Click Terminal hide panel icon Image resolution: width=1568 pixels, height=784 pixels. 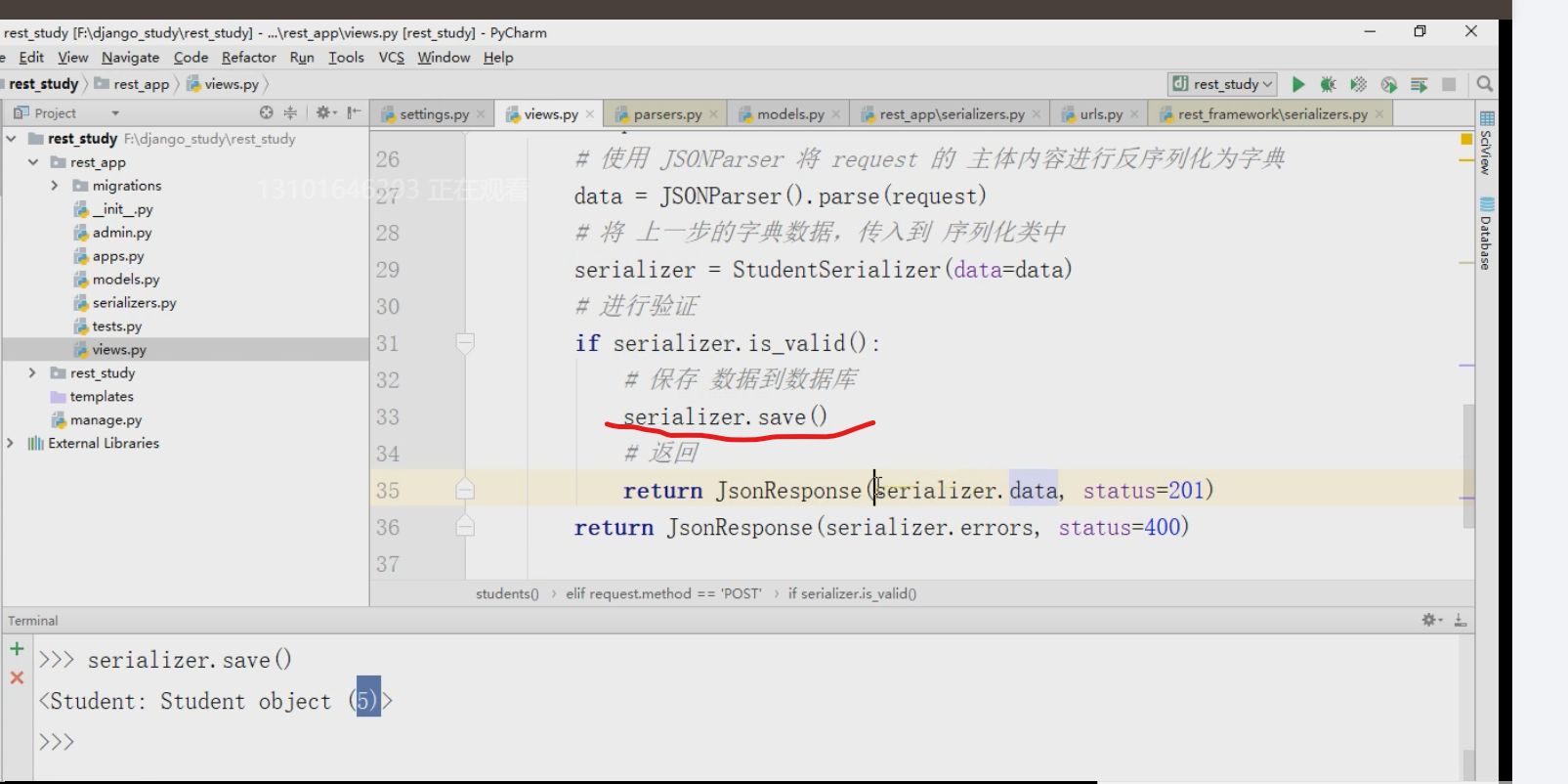click(1461, 620)
